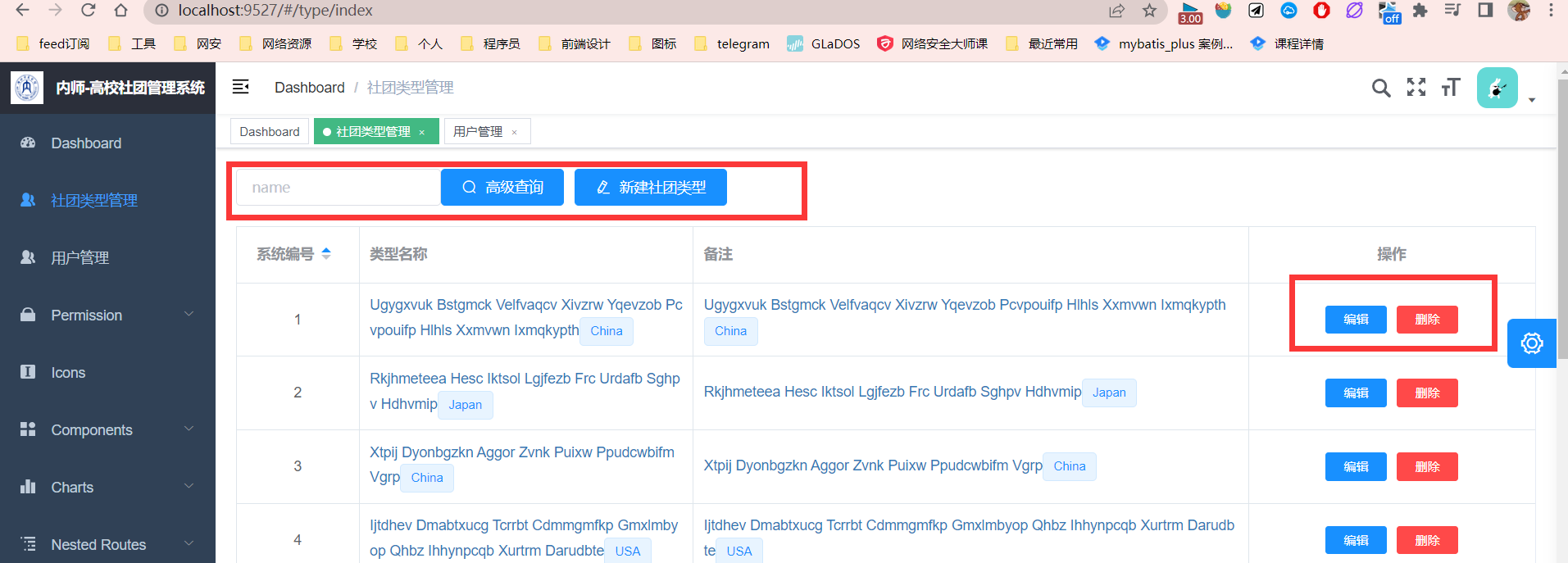Reload the page in the browser
The width and height of the screenshot is (1568, 563).
click(x=89, y=11)
